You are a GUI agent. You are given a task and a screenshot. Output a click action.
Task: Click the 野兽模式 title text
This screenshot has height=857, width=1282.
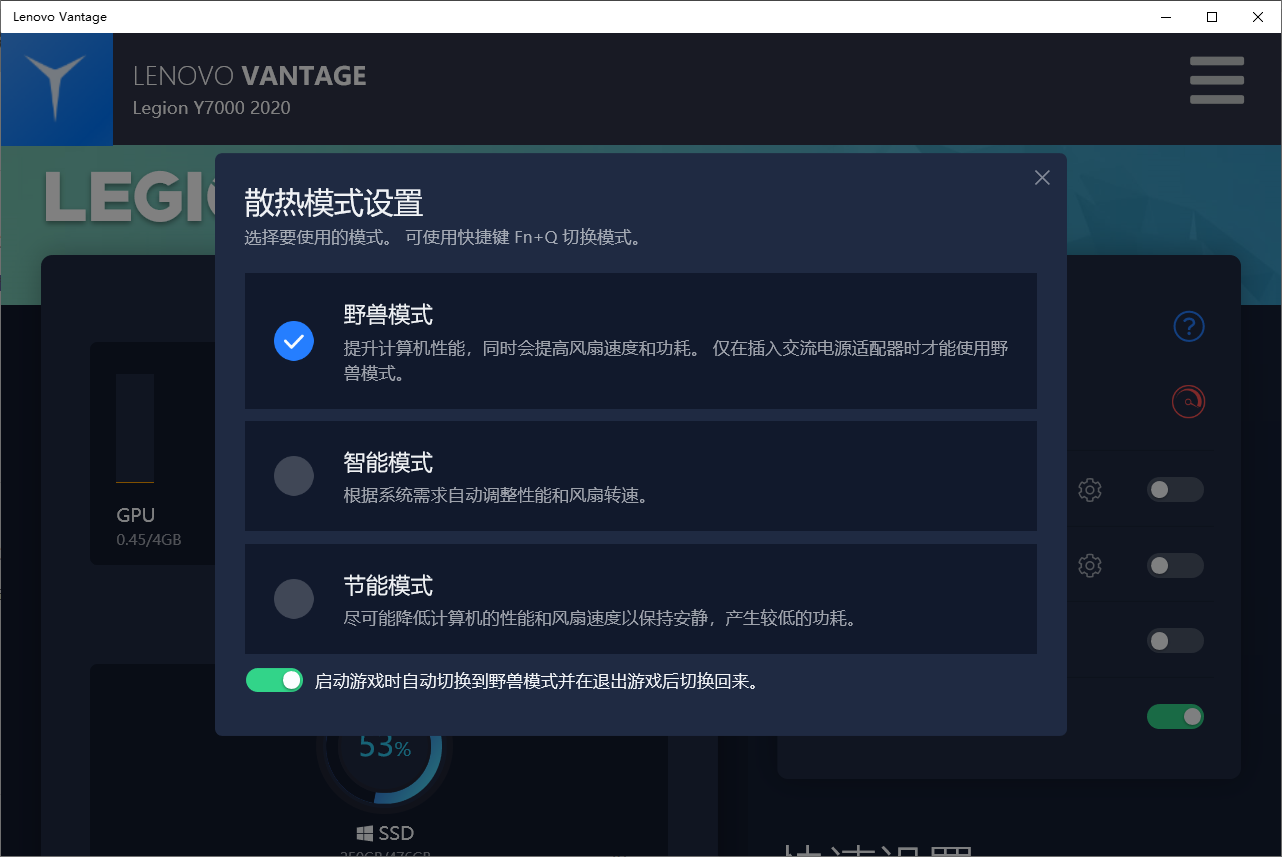[388, 315]
